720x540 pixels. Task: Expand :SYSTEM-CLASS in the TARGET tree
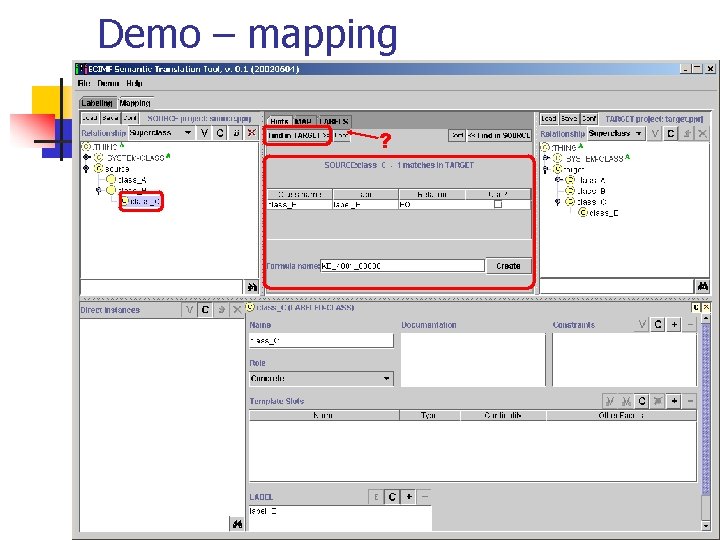coord(545,158)
